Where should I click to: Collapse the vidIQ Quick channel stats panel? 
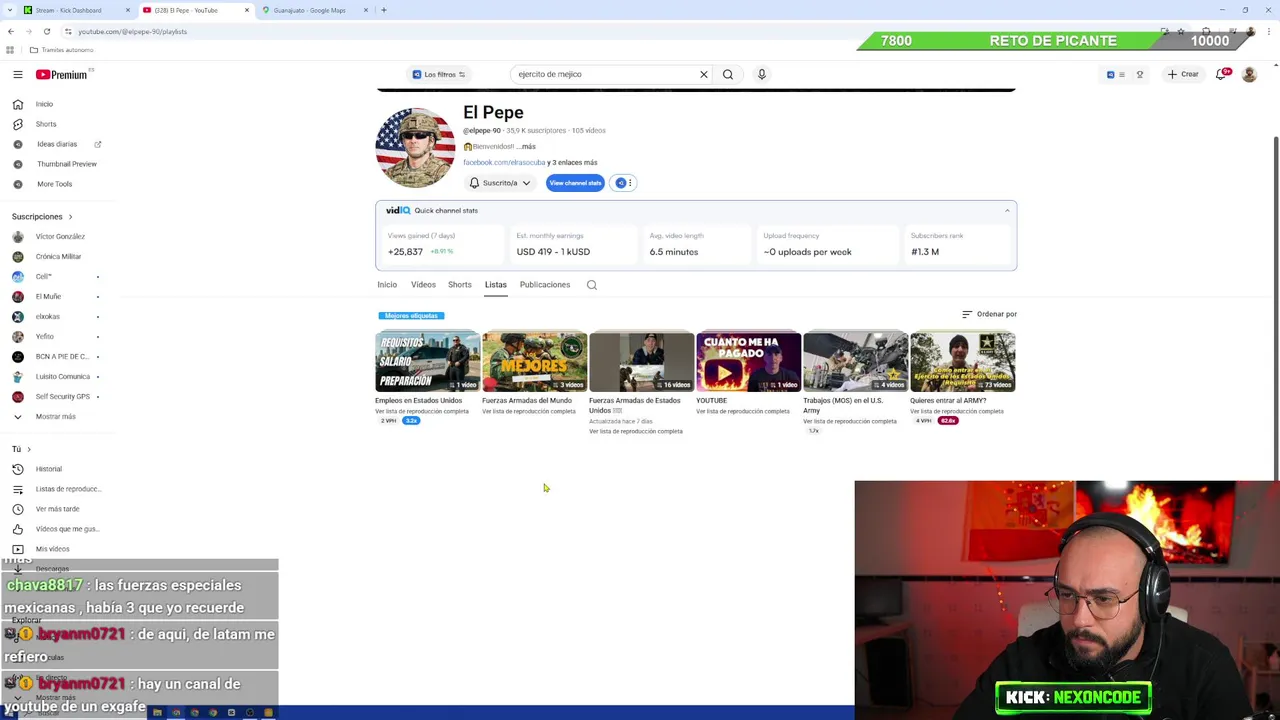(1007, 210)
